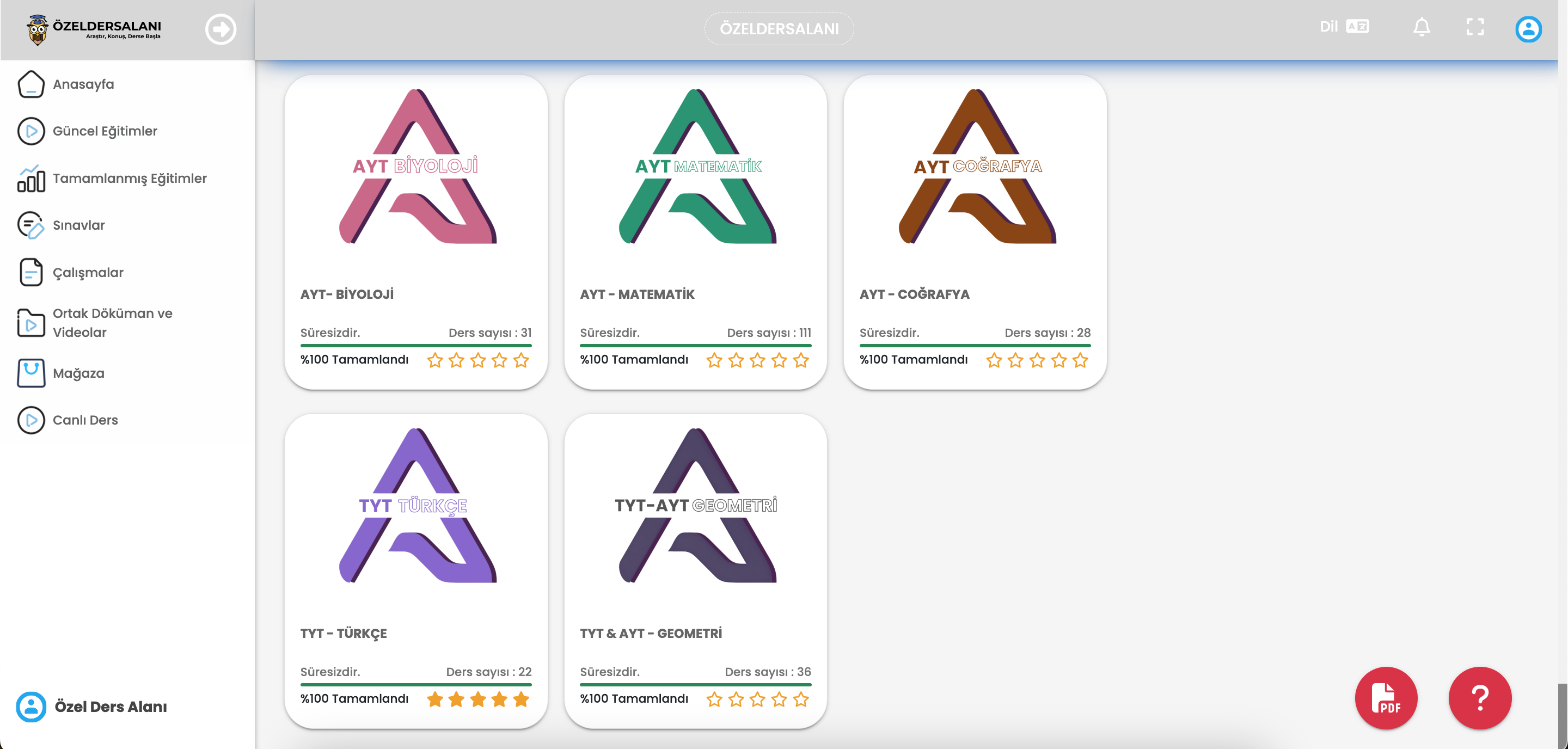Open the AYT - MATEMATİK course title
The width and height of the screenshot is (1568, 749).
tap(636, 294)
